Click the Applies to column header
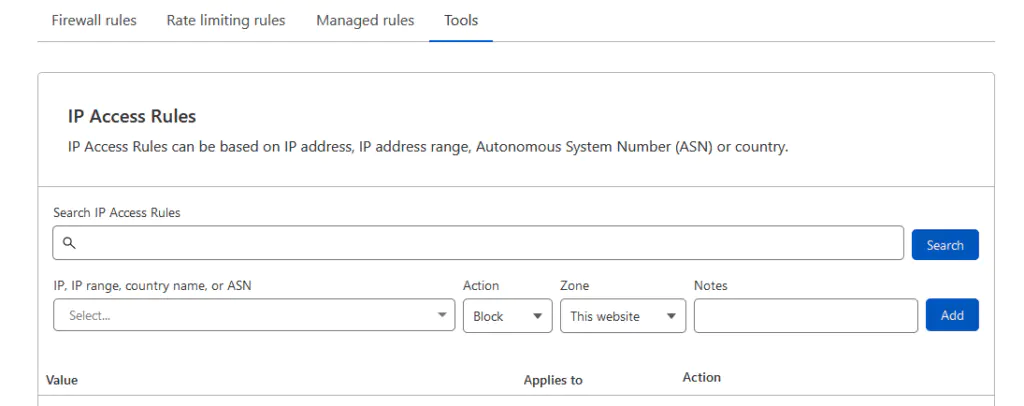This screenshot has height=406, width=1024. click(x=553, y=380)
